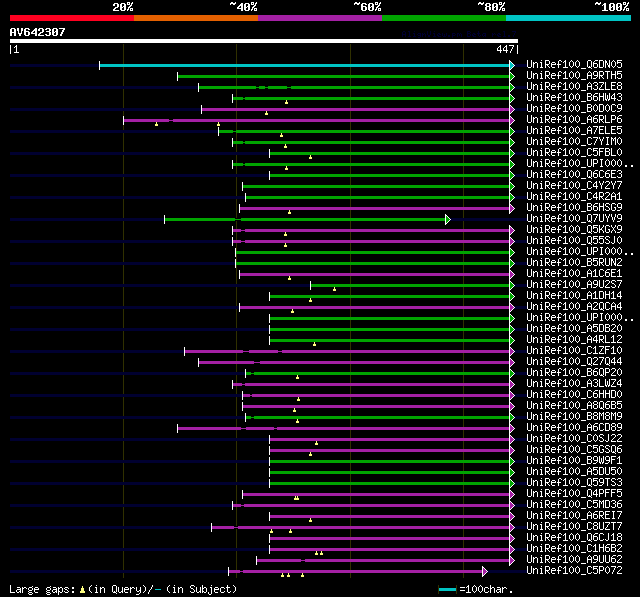Screen dimensions: 640x597
Task: Select the white AV642307 query sequence bar
Action: click(x=264, y=41)
